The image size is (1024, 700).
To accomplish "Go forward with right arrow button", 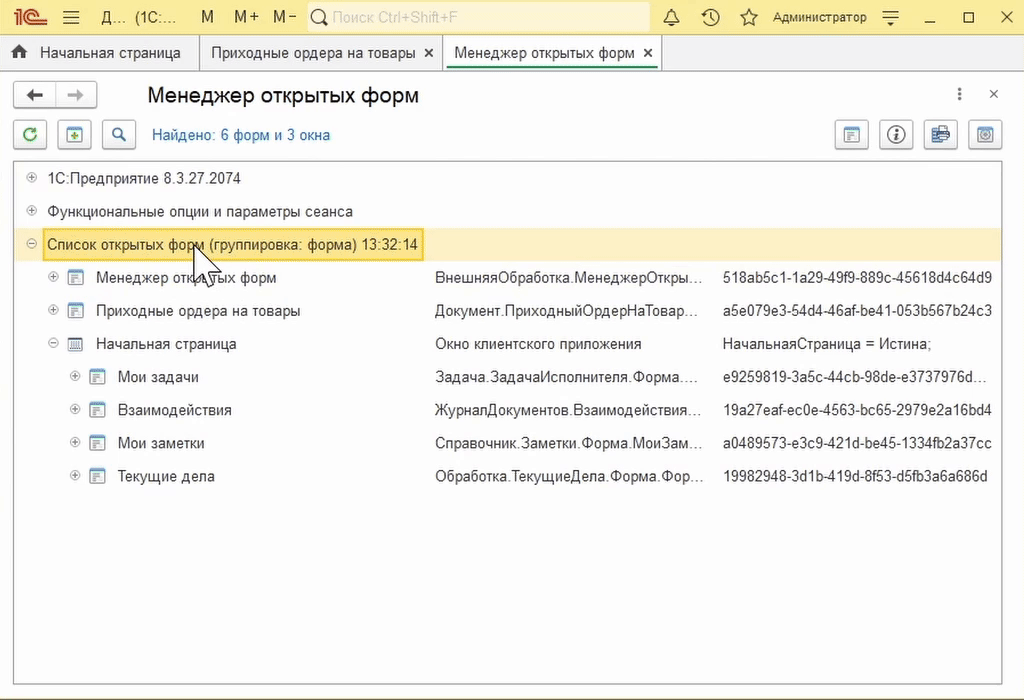I will (76, 95).
